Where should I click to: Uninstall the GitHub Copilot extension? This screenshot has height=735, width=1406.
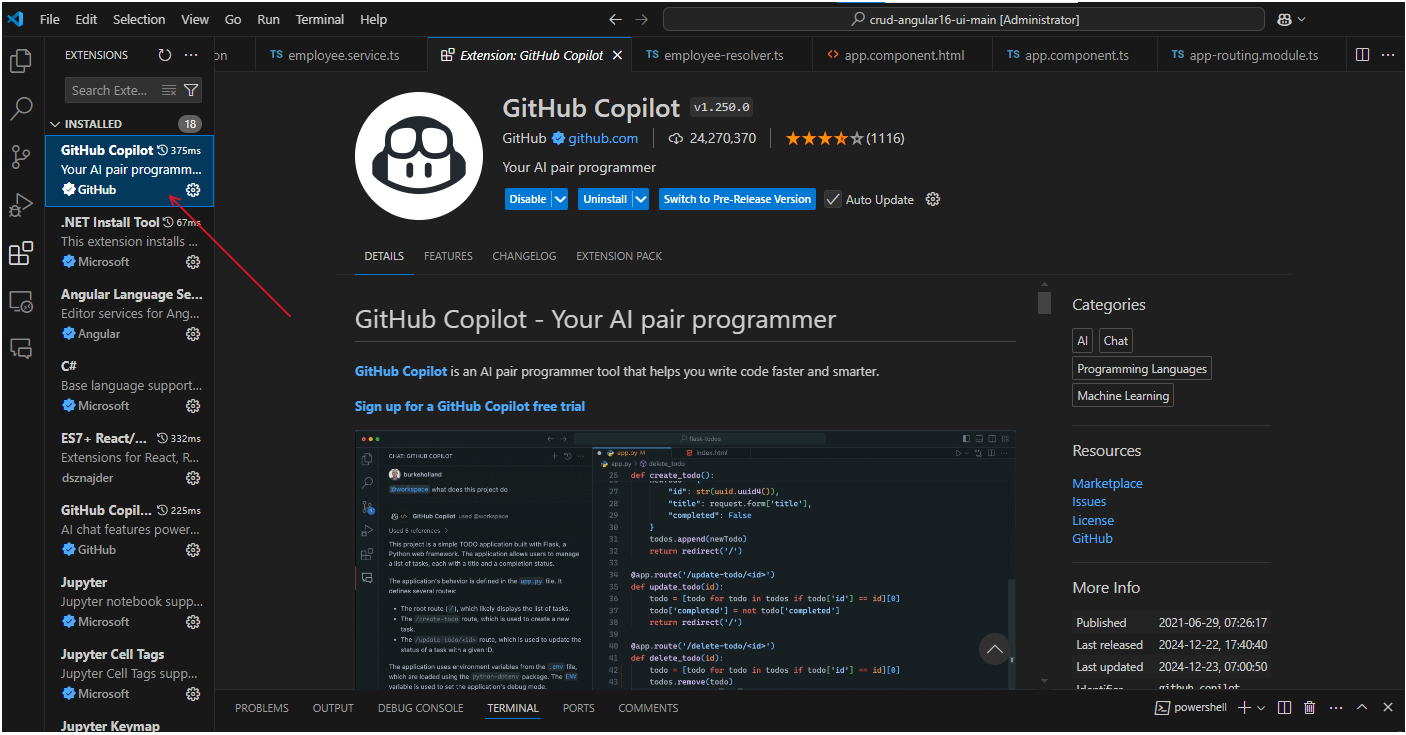605,199
